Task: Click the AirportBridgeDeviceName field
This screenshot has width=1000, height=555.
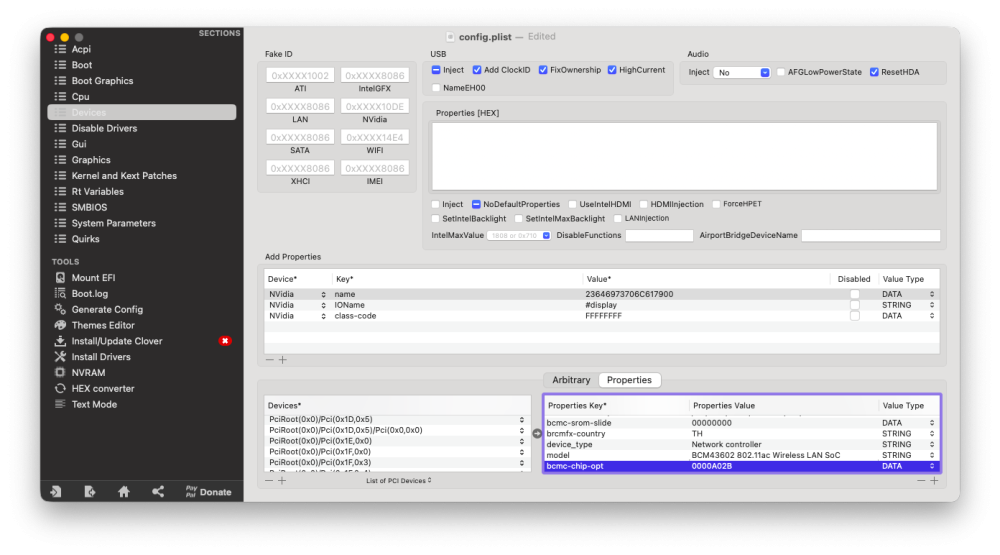Action: point(871,235)
